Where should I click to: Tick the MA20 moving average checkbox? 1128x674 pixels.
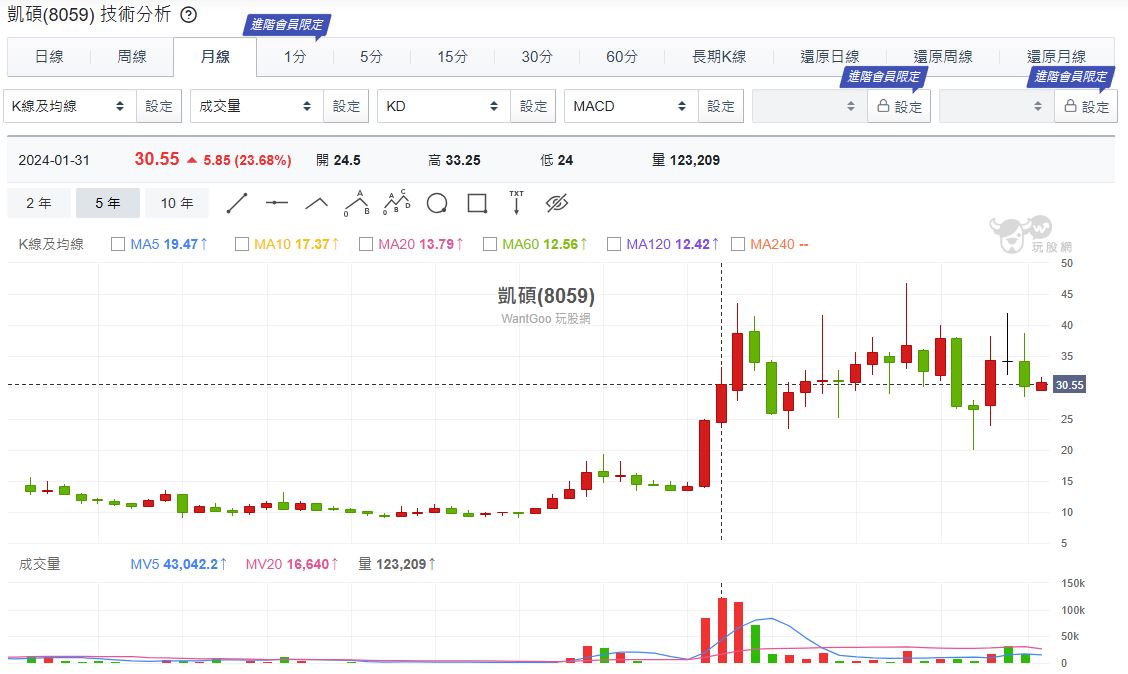pos(366,244)
